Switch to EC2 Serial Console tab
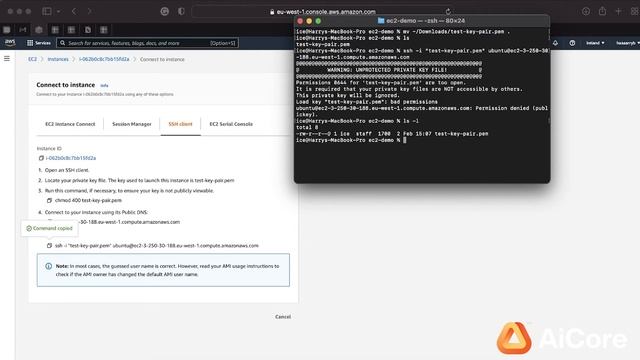 coord(231,124)
